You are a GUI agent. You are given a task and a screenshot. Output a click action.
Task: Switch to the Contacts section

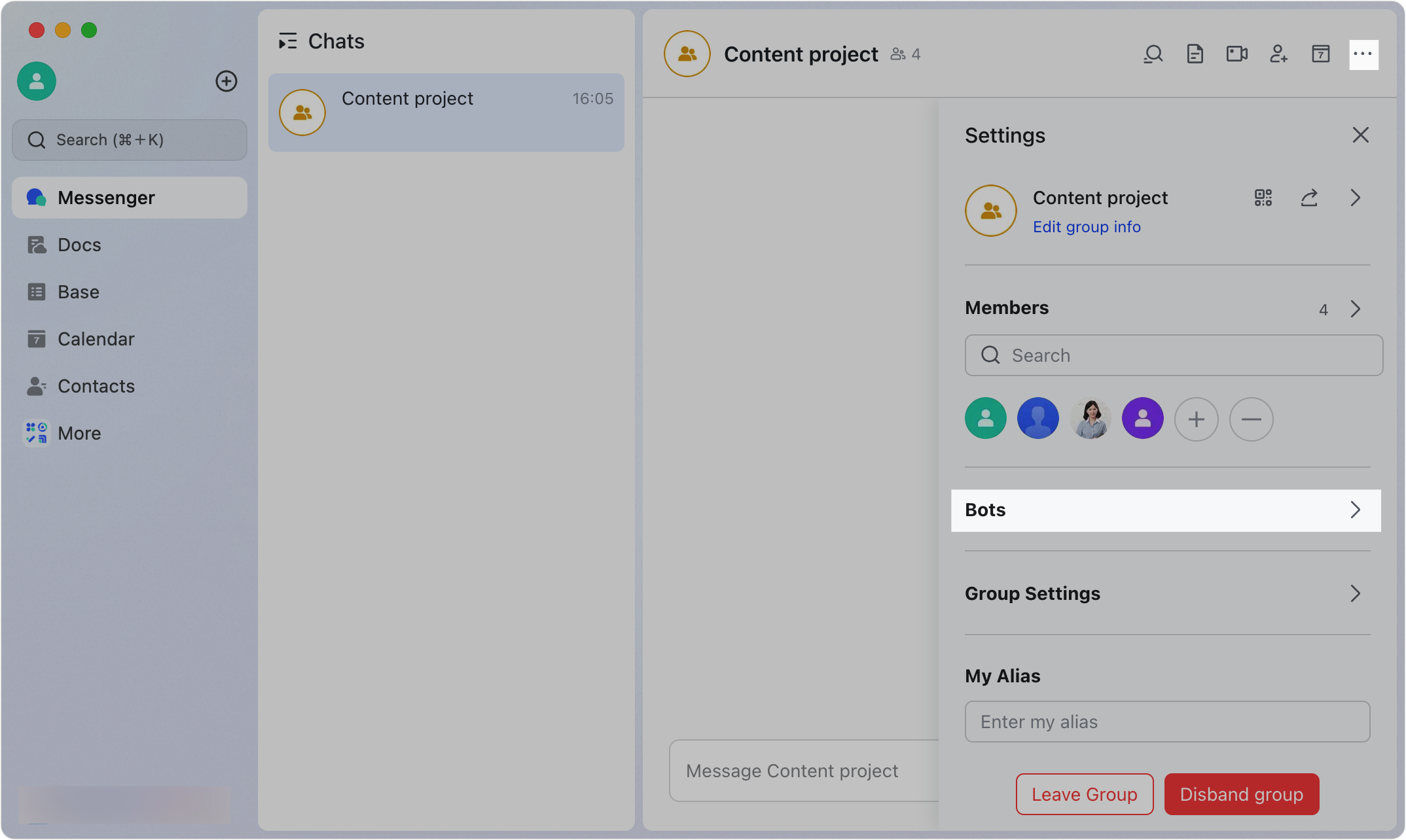96,386
